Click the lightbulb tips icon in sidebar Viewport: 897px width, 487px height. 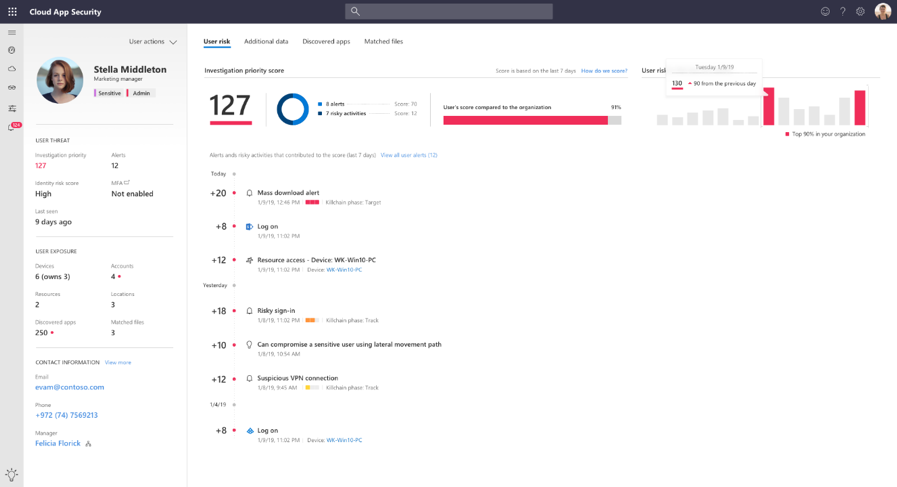tap(11, 474)
